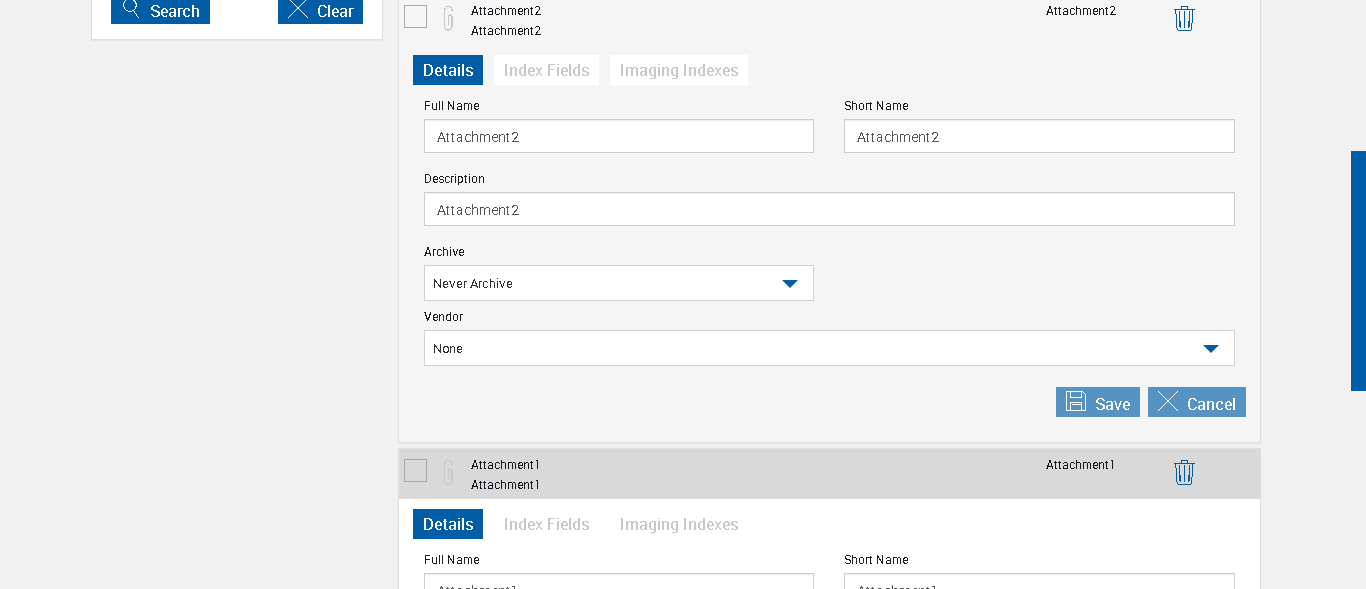Select the Details tab under Attachment1
1366x589 pixels.
(x=447, y=524)
